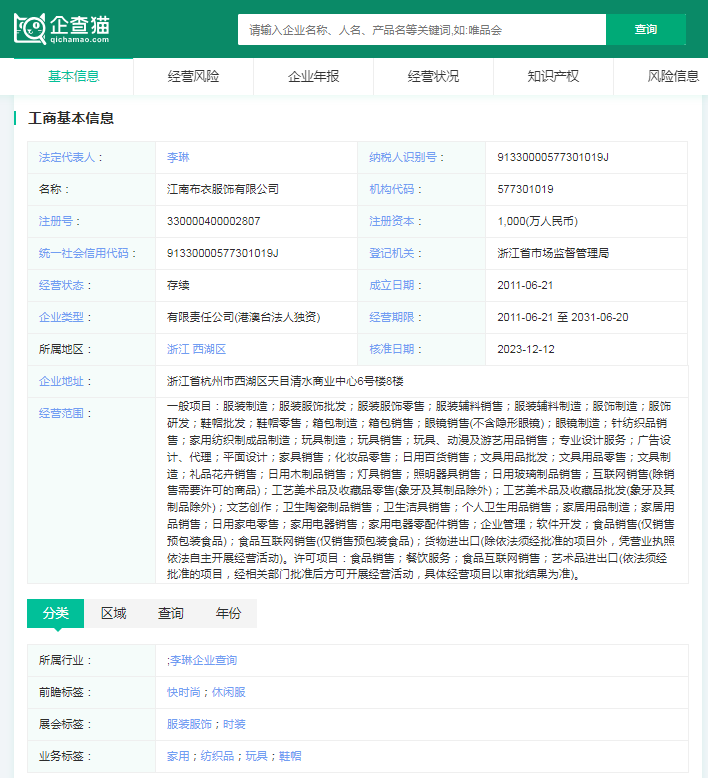Click the 纺织品 business tag
This screenshot has width=708, height=778.
tap(217, 756)
